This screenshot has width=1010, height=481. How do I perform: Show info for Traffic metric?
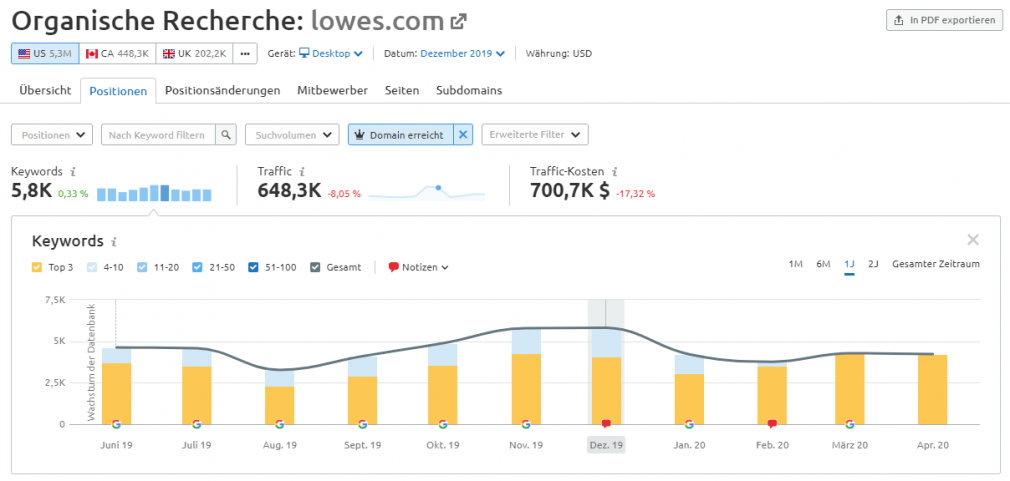302,172
